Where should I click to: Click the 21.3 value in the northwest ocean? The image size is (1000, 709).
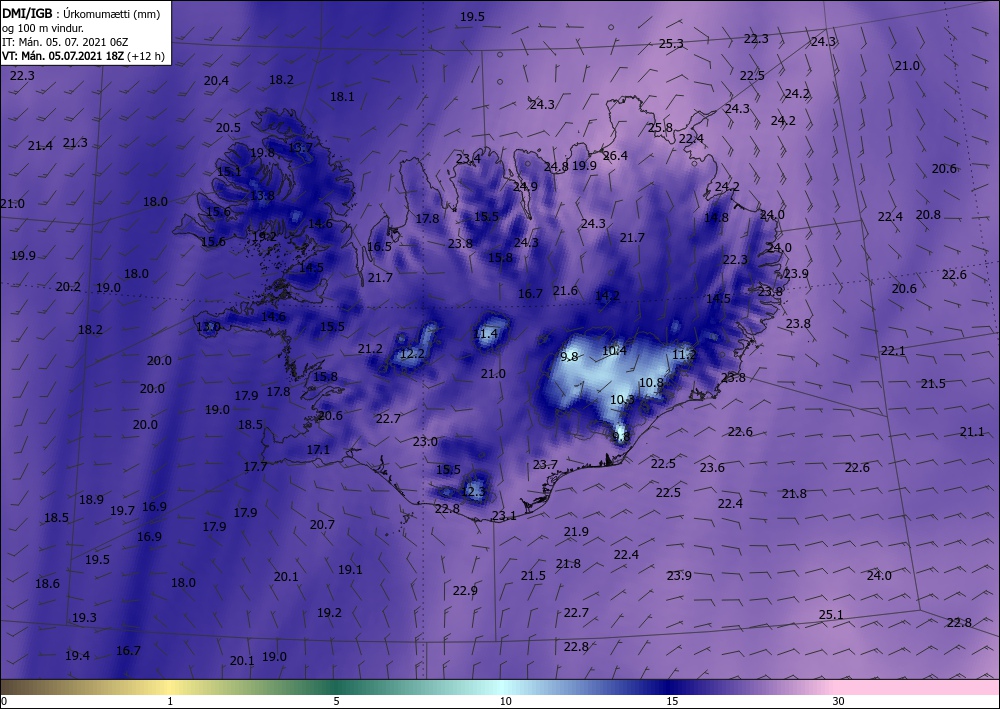click(x=75, y=142)
